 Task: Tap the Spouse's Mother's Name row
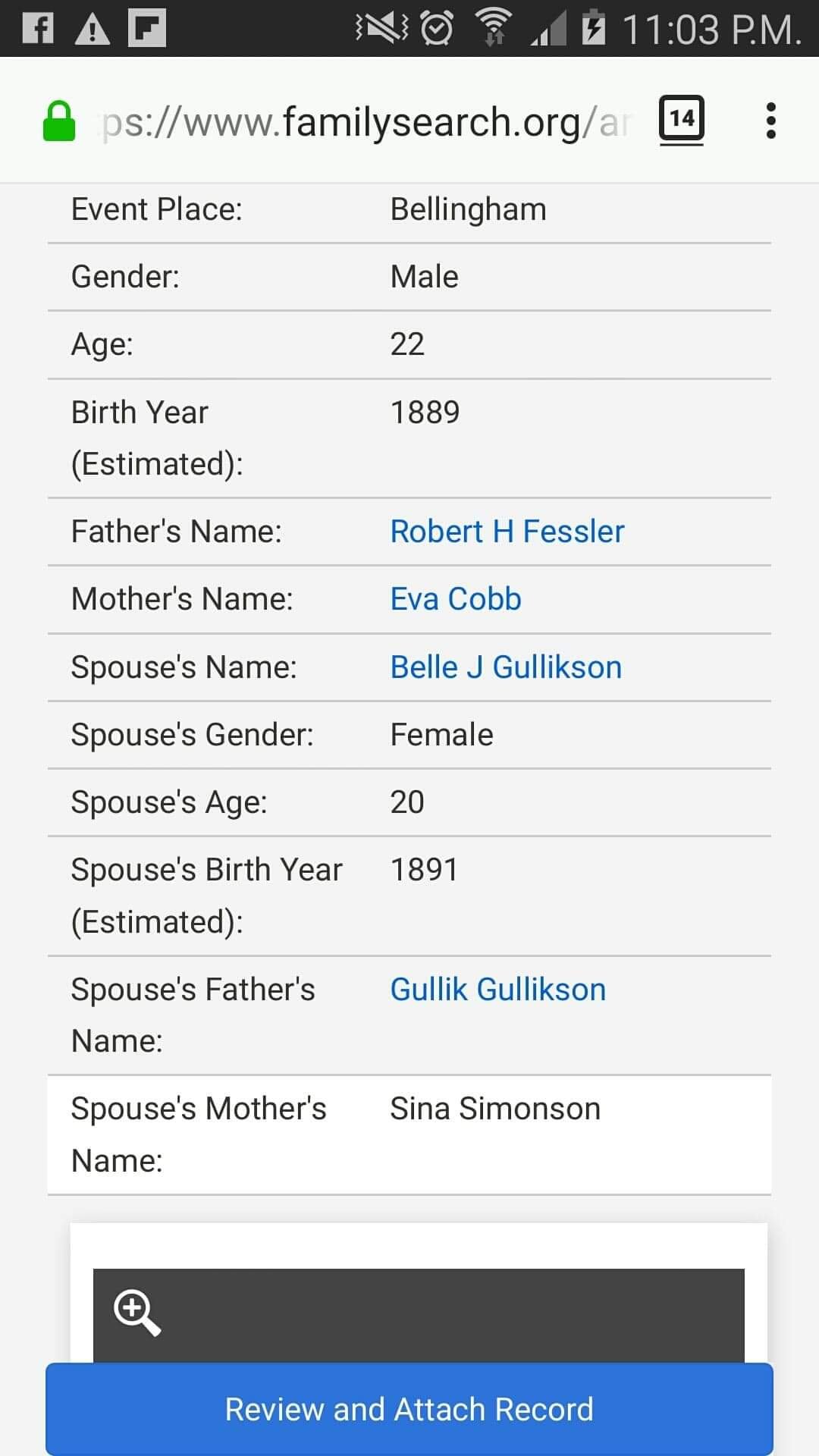click(x=409, y=1134)
